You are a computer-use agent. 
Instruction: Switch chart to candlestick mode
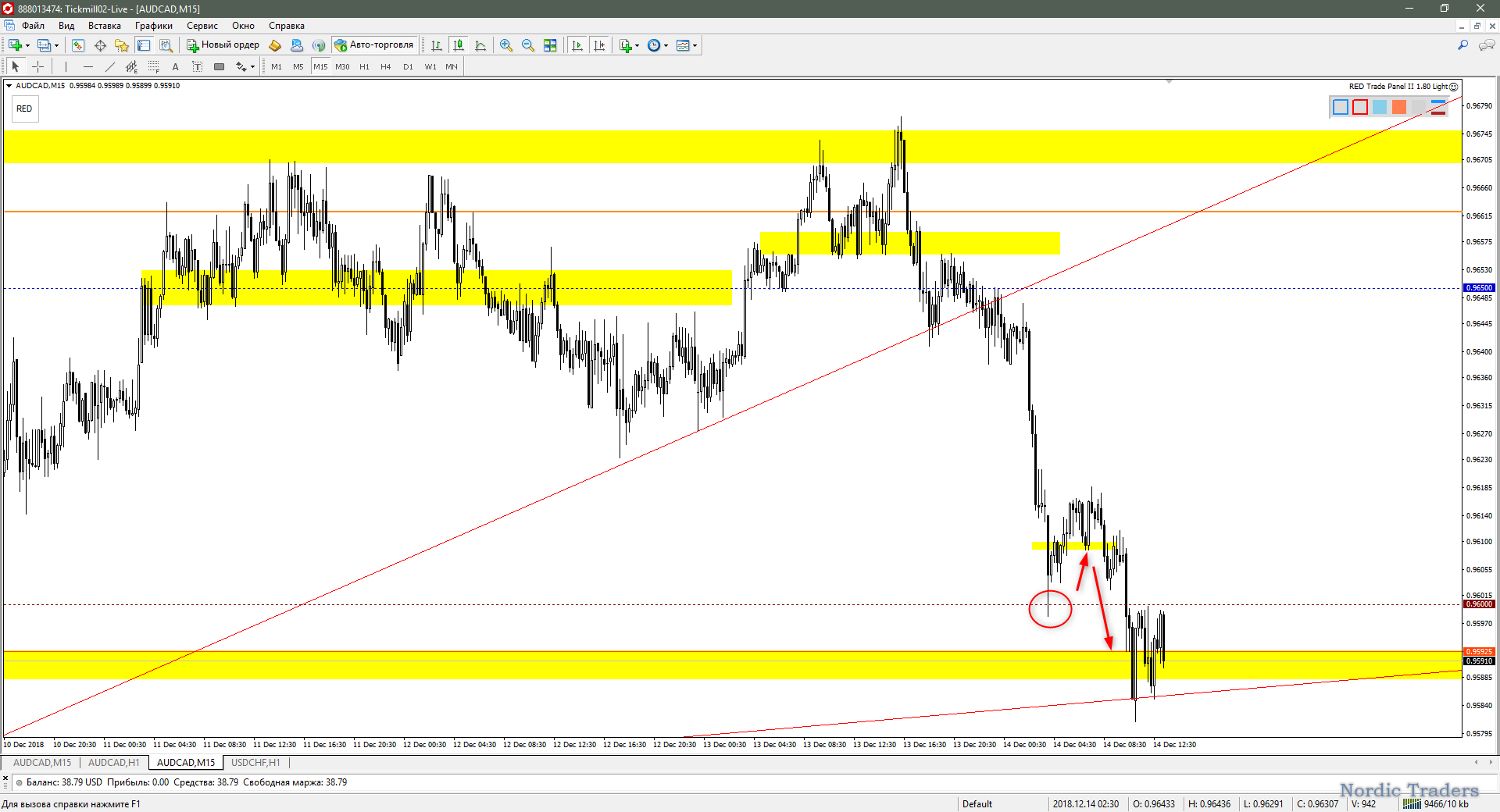pyautogui.click(x=459, y=45)
